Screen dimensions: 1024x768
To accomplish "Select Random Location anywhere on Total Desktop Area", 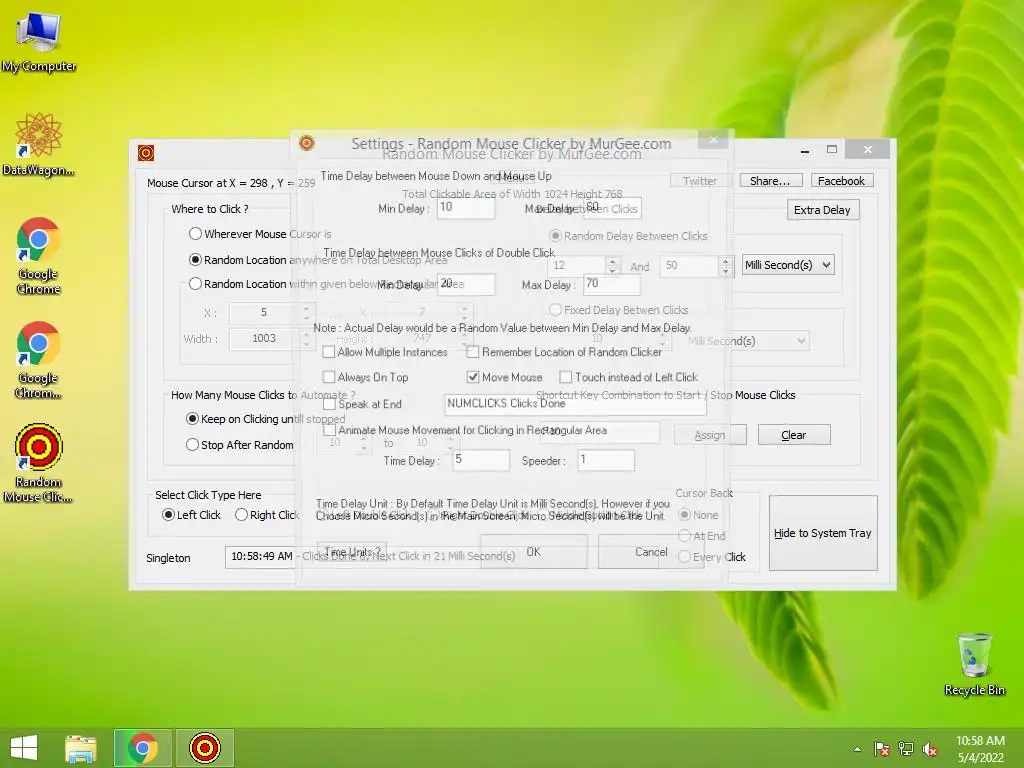I will pos(195,259).
